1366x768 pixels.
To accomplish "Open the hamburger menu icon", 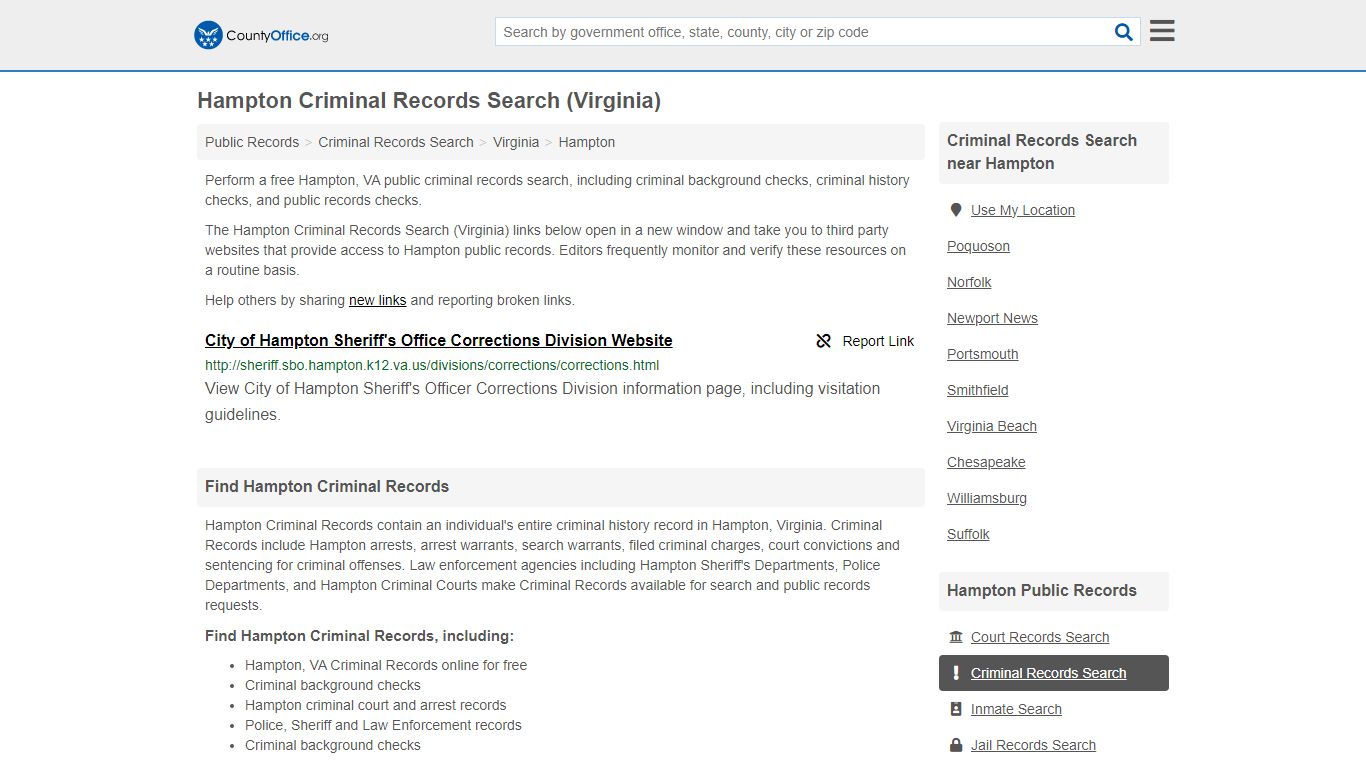I will 1162,31.
